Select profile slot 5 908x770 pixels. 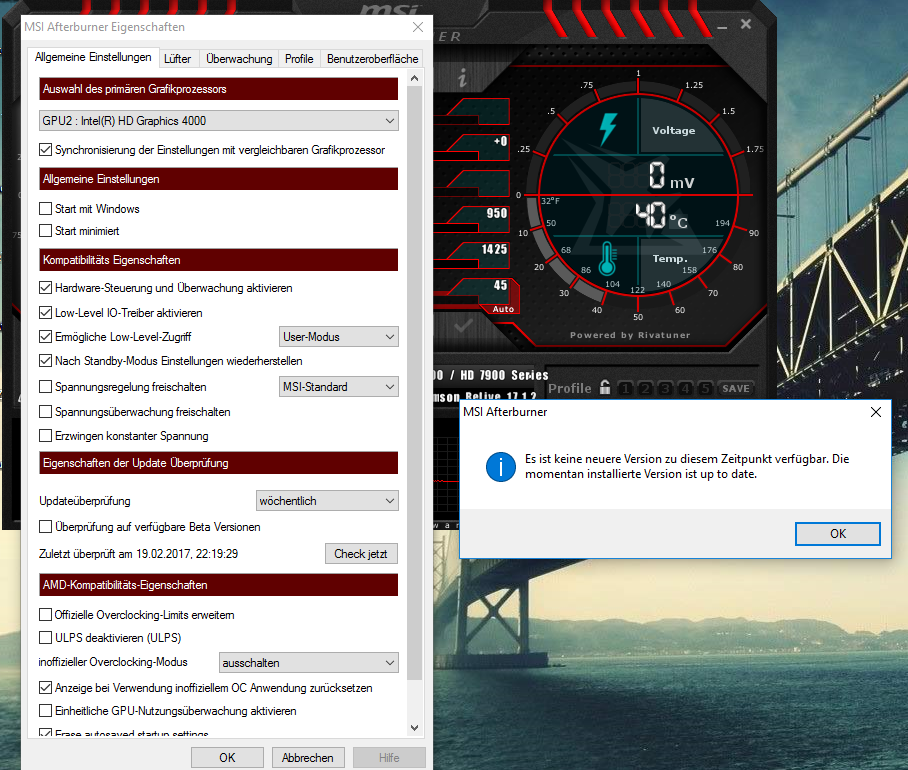[x=705, y=388]
